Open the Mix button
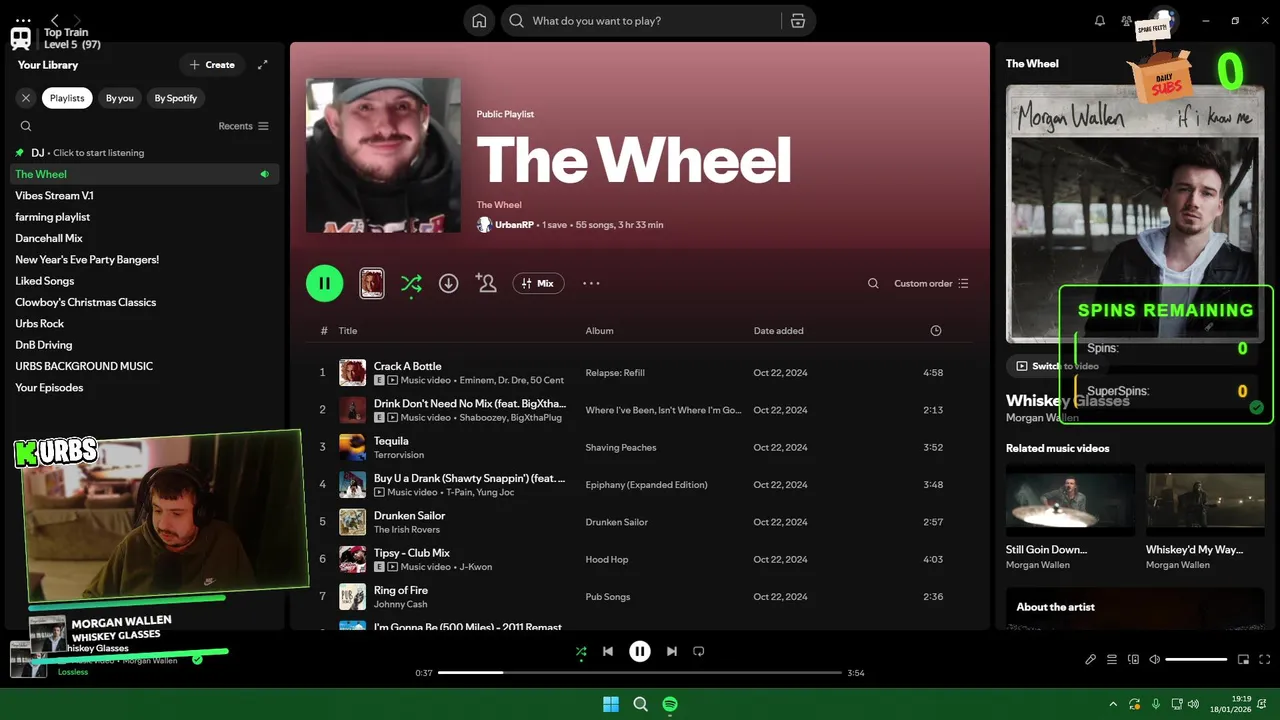Screen dimensions: 1280x720 (539, 284)
